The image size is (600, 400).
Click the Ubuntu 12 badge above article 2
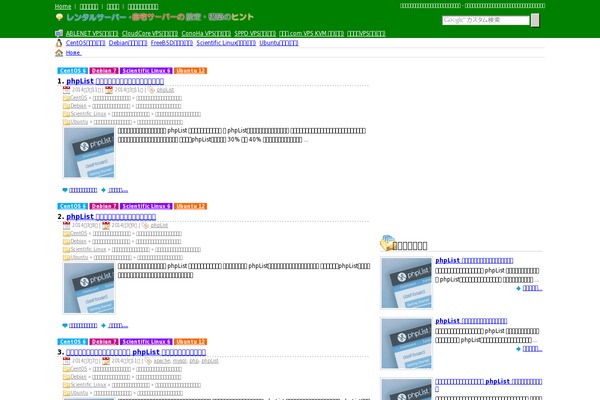191,206
